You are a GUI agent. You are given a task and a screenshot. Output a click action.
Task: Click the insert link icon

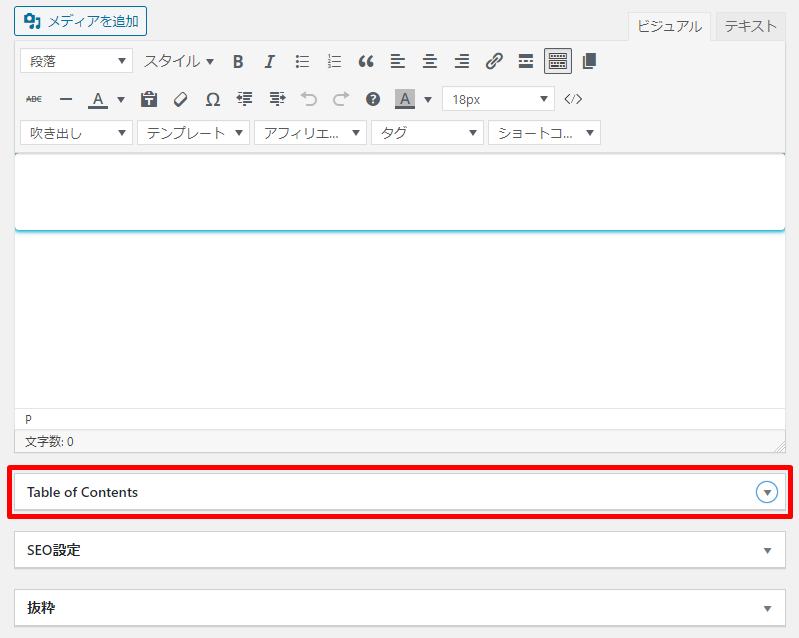point(494,62)
